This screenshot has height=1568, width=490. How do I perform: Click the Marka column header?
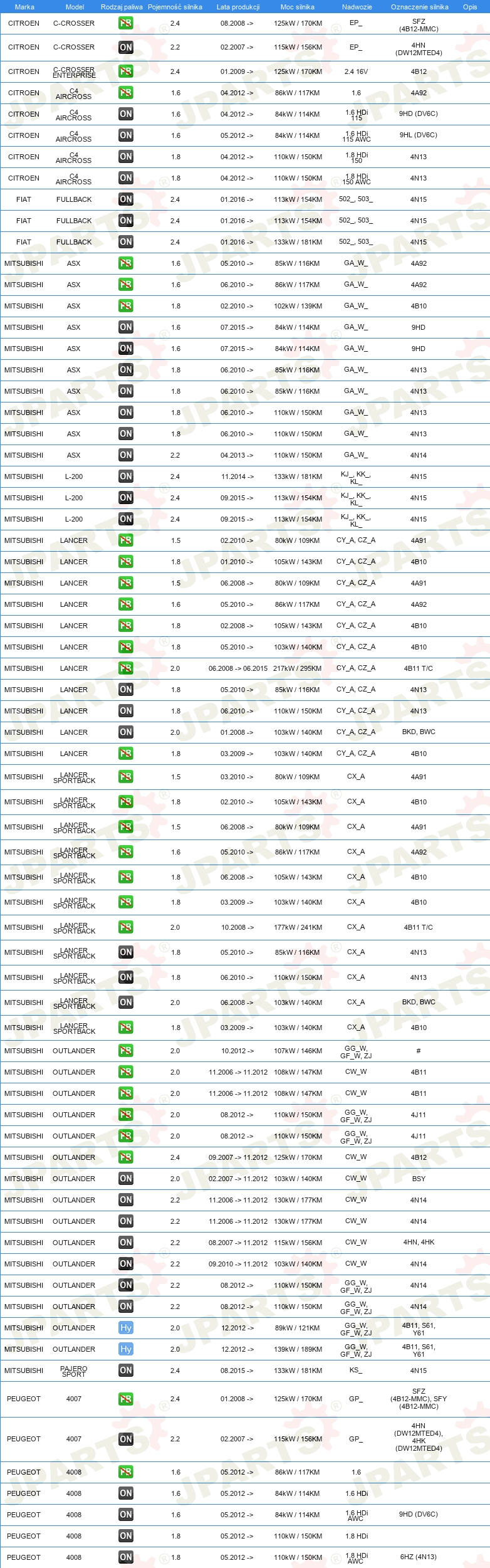point(24,7)
